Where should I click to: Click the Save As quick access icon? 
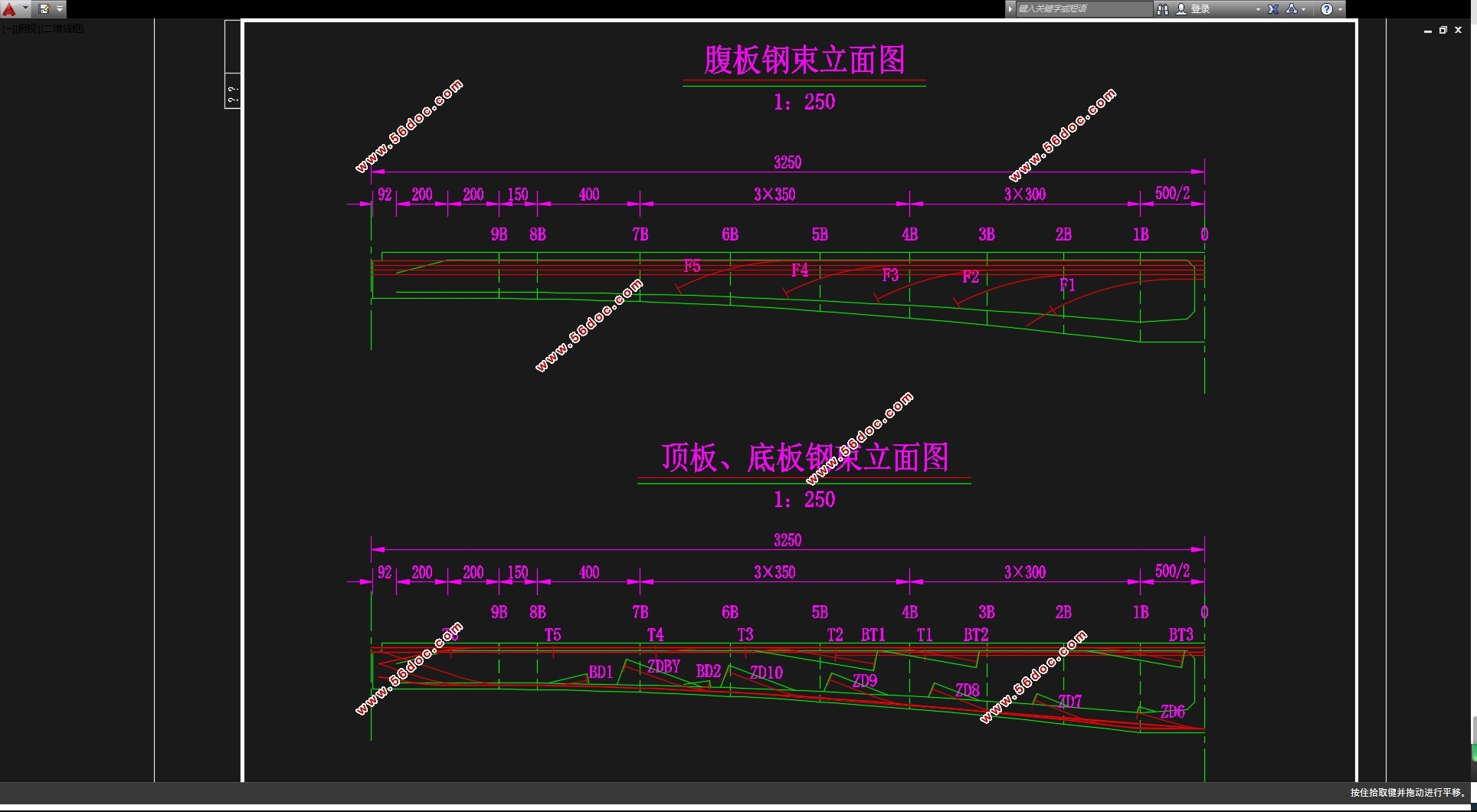[x=44, y=9]
